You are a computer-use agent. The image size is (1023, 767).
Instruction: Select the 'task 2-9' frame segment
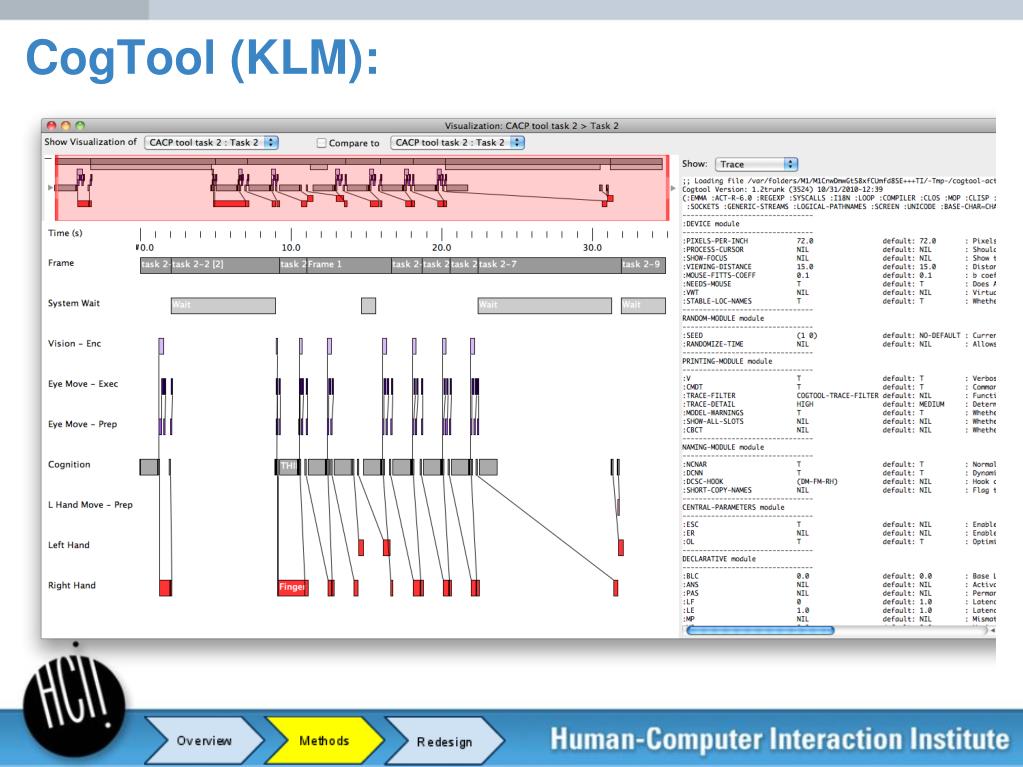643,265
